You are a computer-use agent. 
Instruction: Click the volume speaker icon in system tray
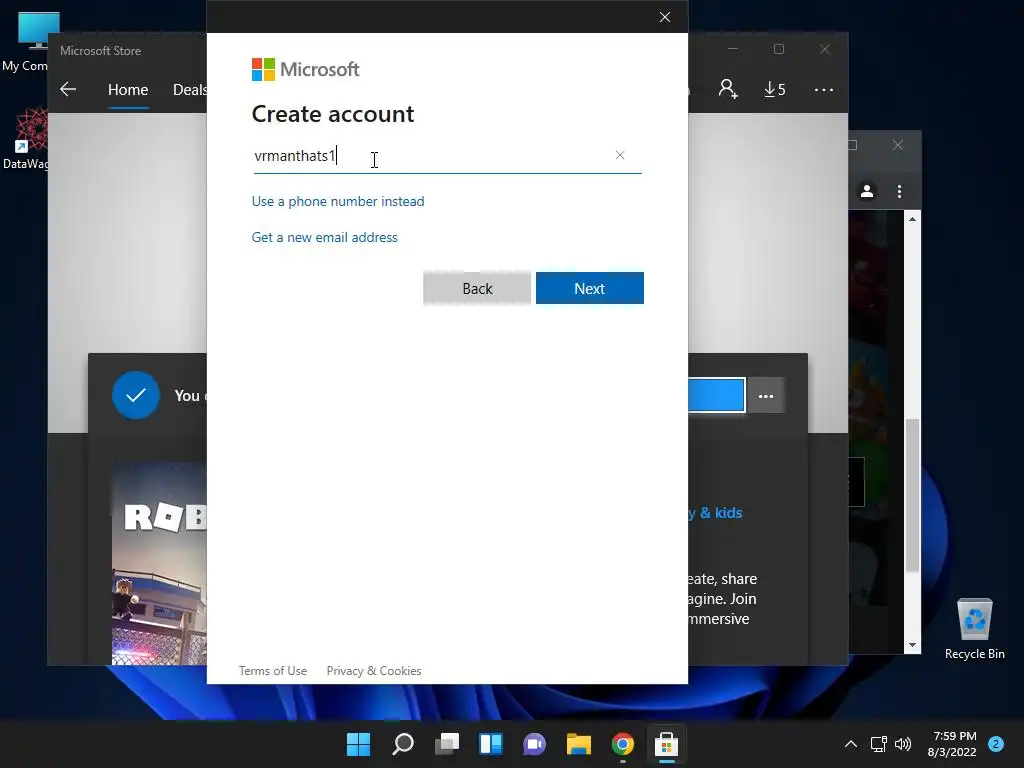(903, 744)
